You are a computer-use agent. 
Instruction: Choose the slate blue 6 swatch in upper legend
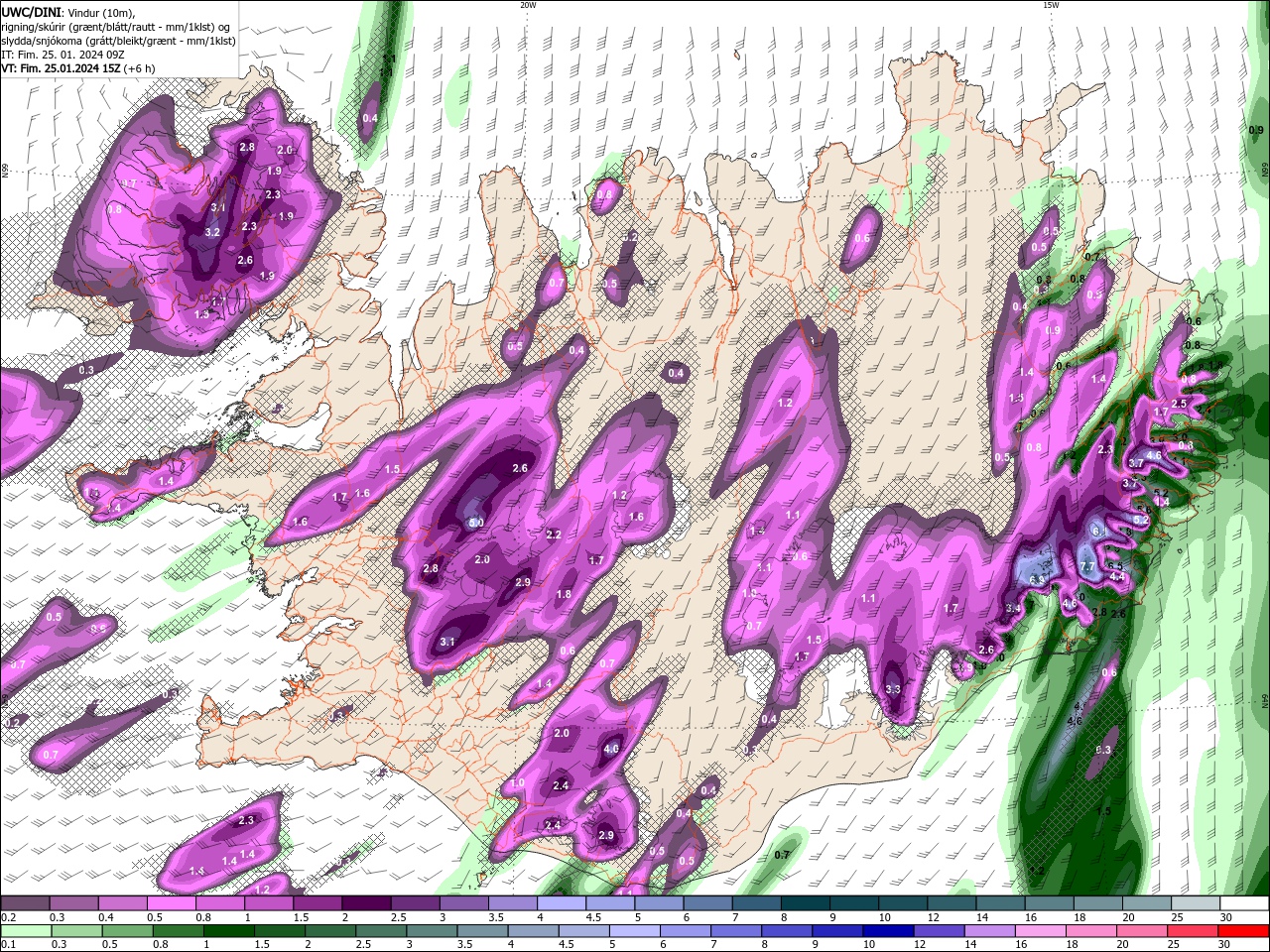pyautogui.click(x=707, y=903)
